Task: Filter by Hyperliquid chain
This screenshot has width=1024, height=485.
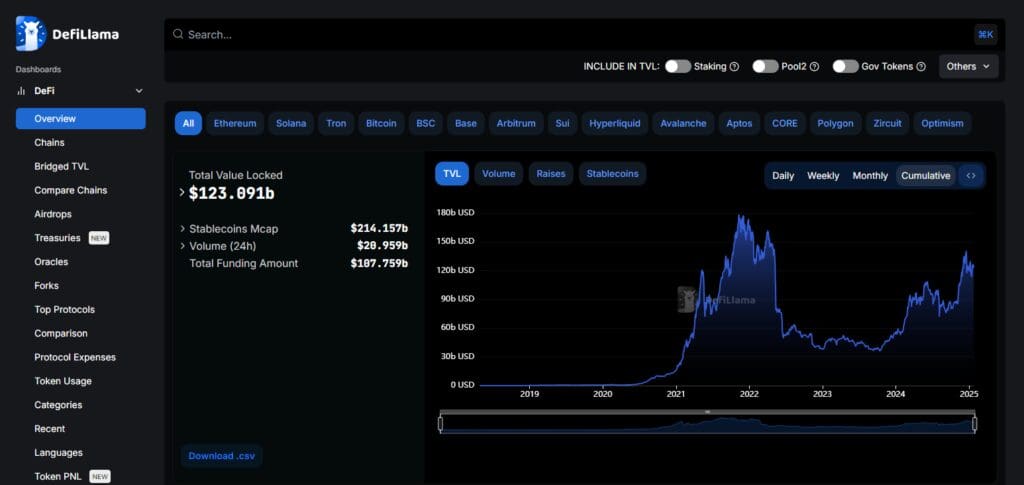Action: coord(615,123)
